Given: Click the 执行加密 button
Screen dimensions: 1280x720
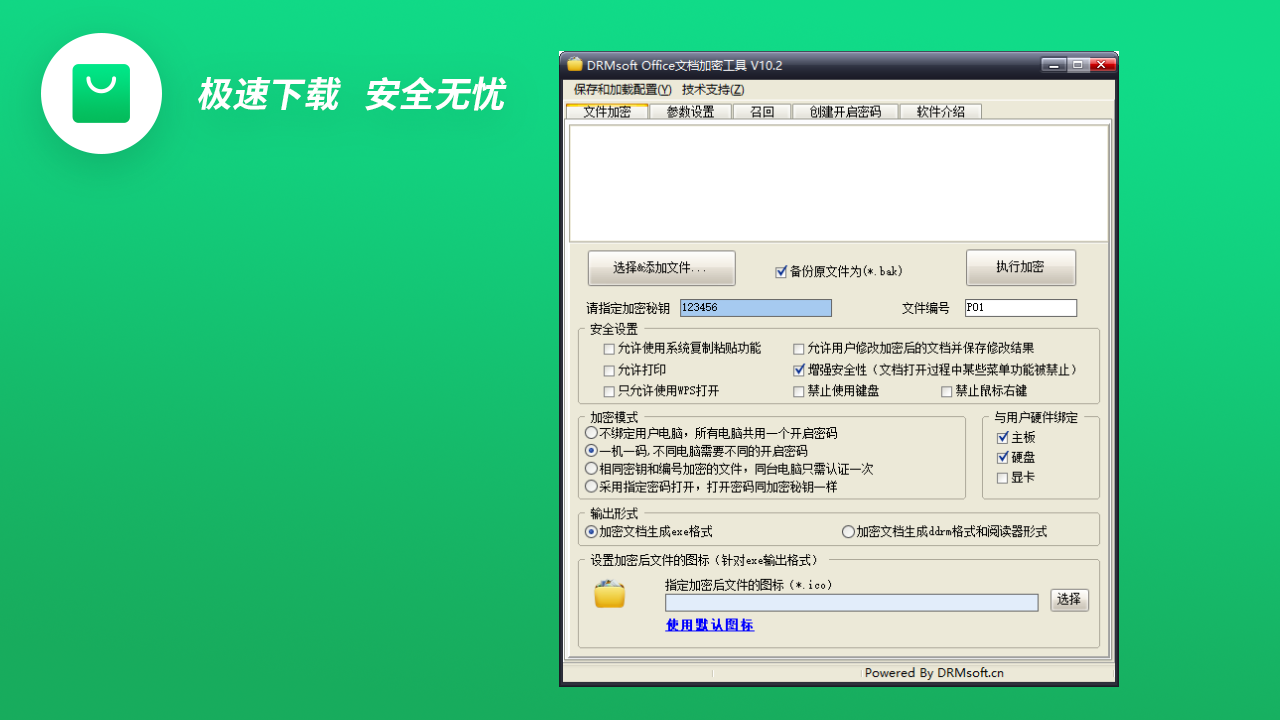Looking at the screenshot, I should click(x=1020, y=267).
